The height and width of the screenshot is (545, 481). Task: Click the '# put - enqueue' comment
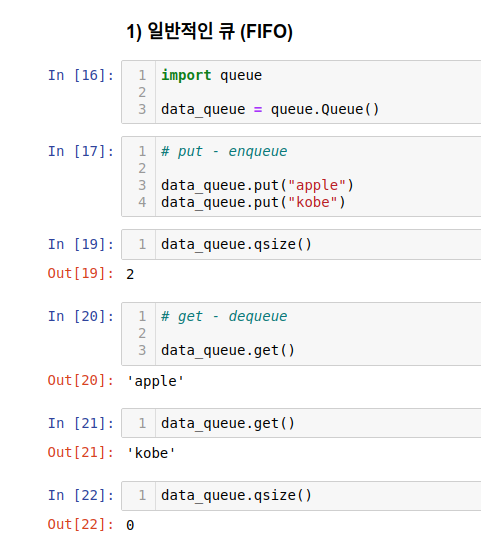(224, 151)
